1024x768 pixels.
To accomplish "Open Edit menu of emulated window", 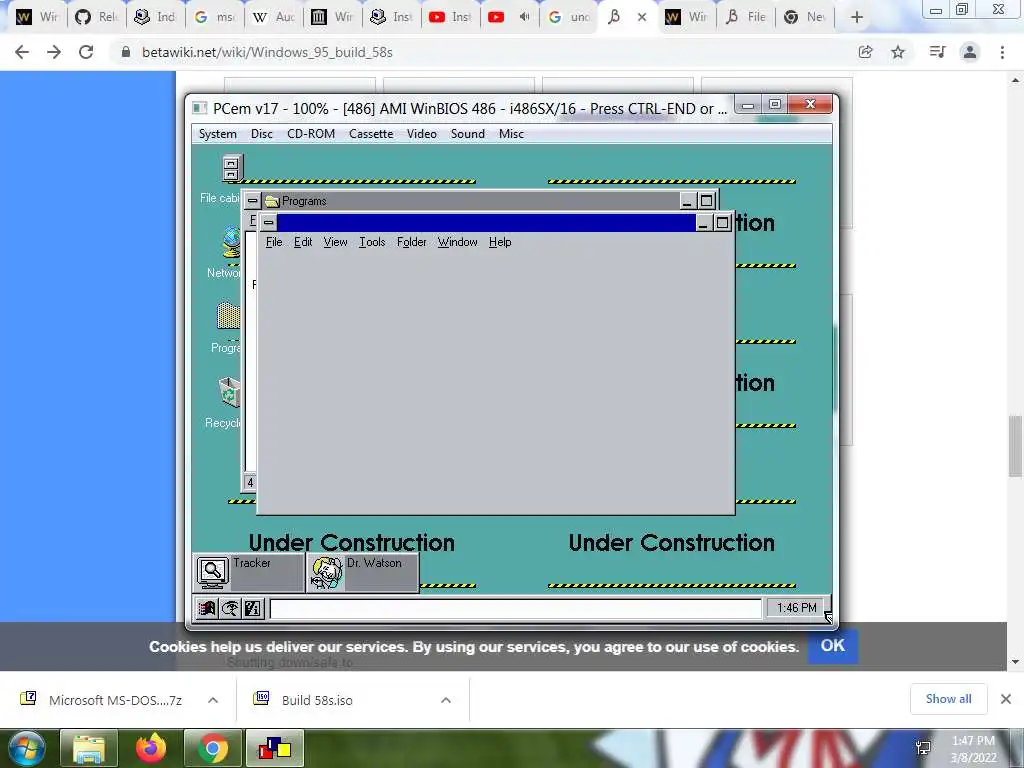I will click(302, 242).
